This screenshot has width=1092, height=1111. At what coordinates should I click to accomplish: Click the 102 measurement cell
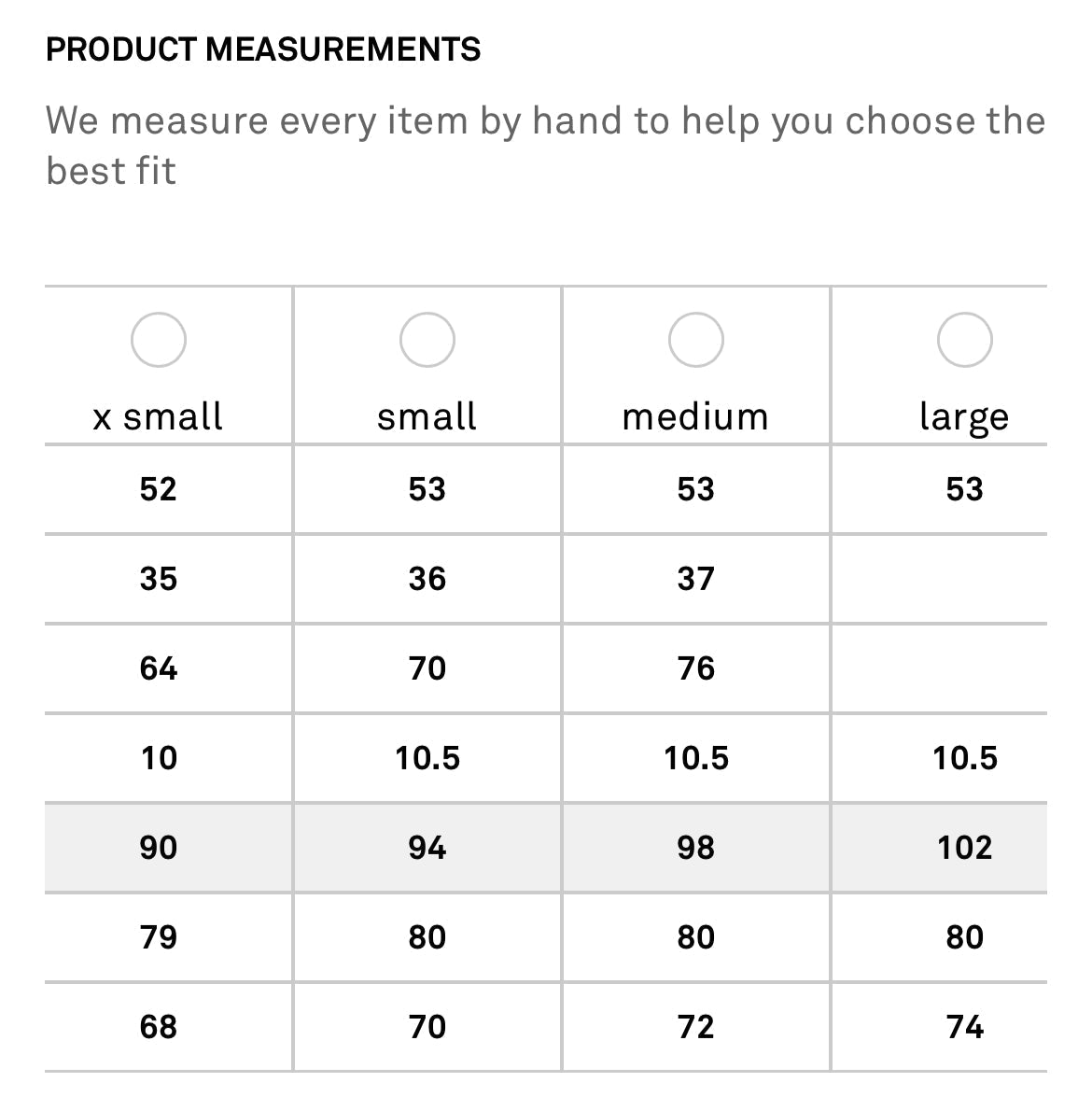965,848
